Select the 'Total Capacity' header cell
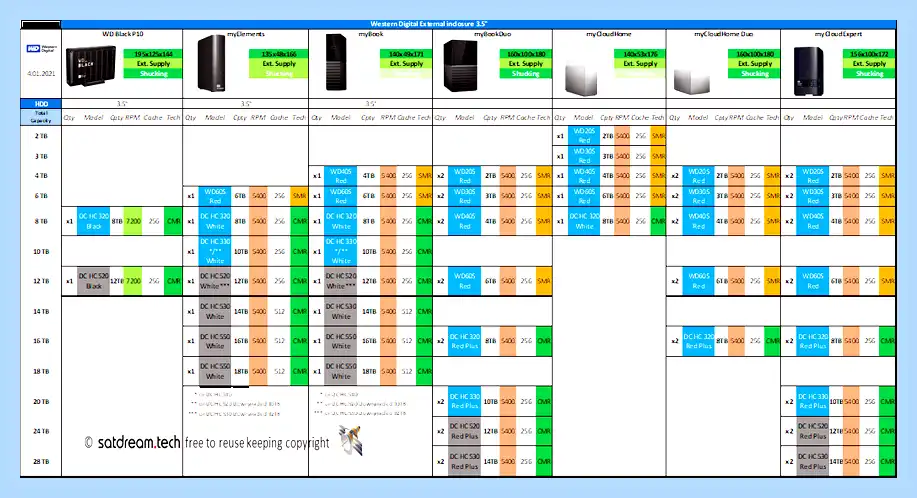Screen dimensions: 917x498 (41, 117)
